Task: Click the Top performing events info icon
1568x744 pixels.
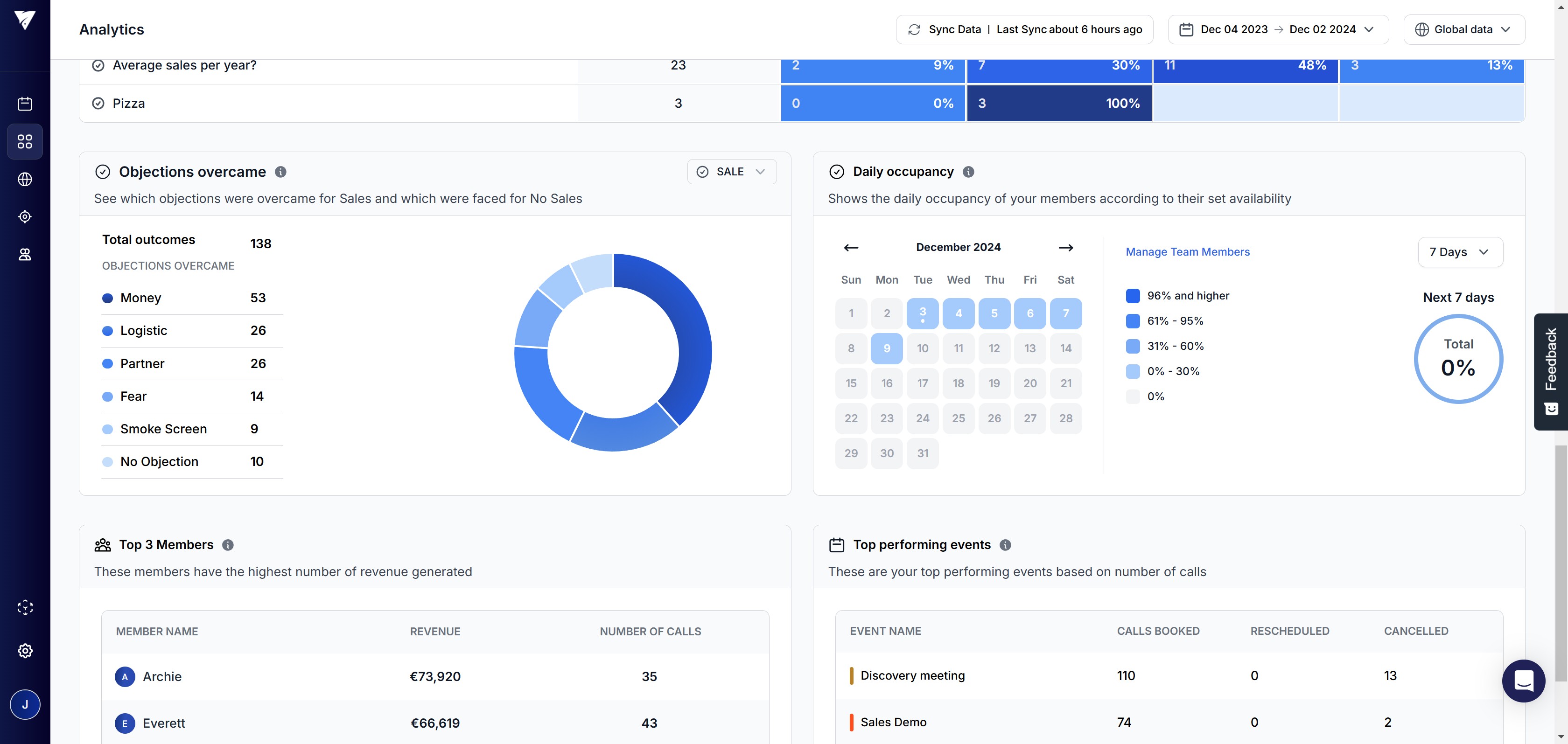Action: point(1006,545)
